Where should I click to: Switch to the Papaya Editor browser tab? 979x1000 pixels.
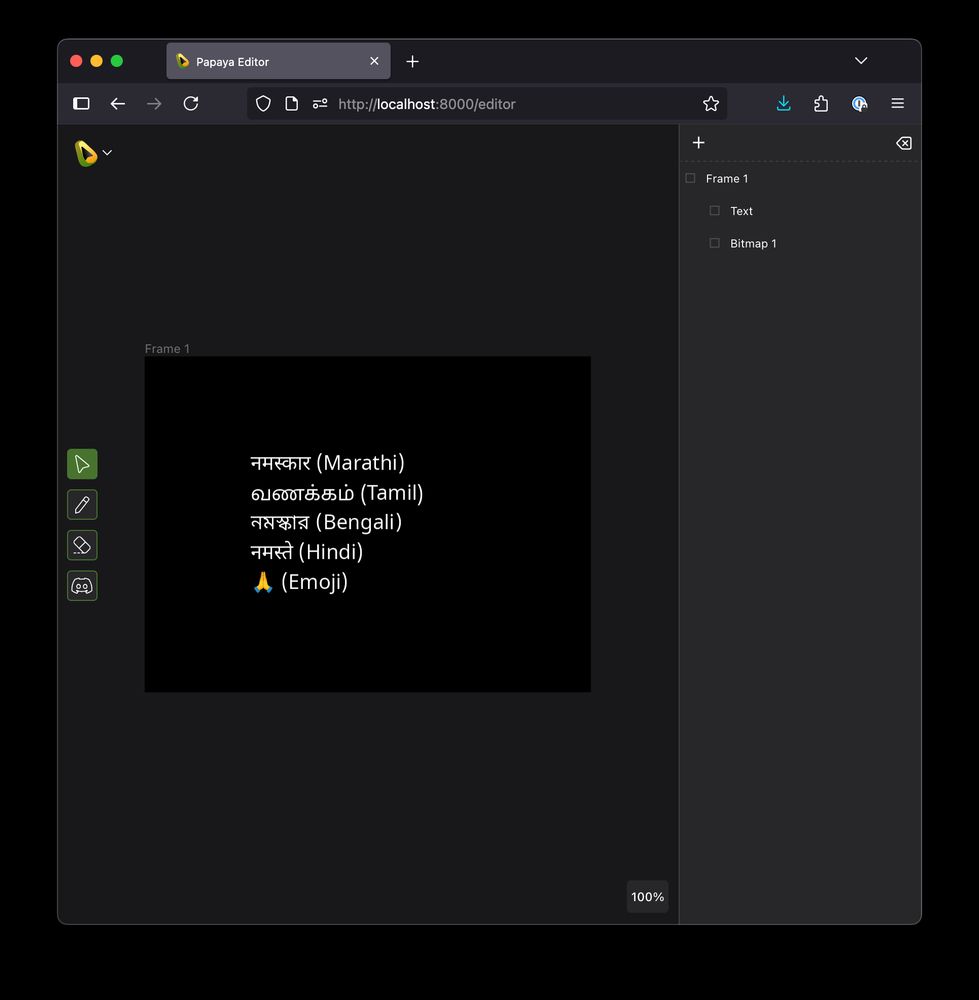(278, 61)
